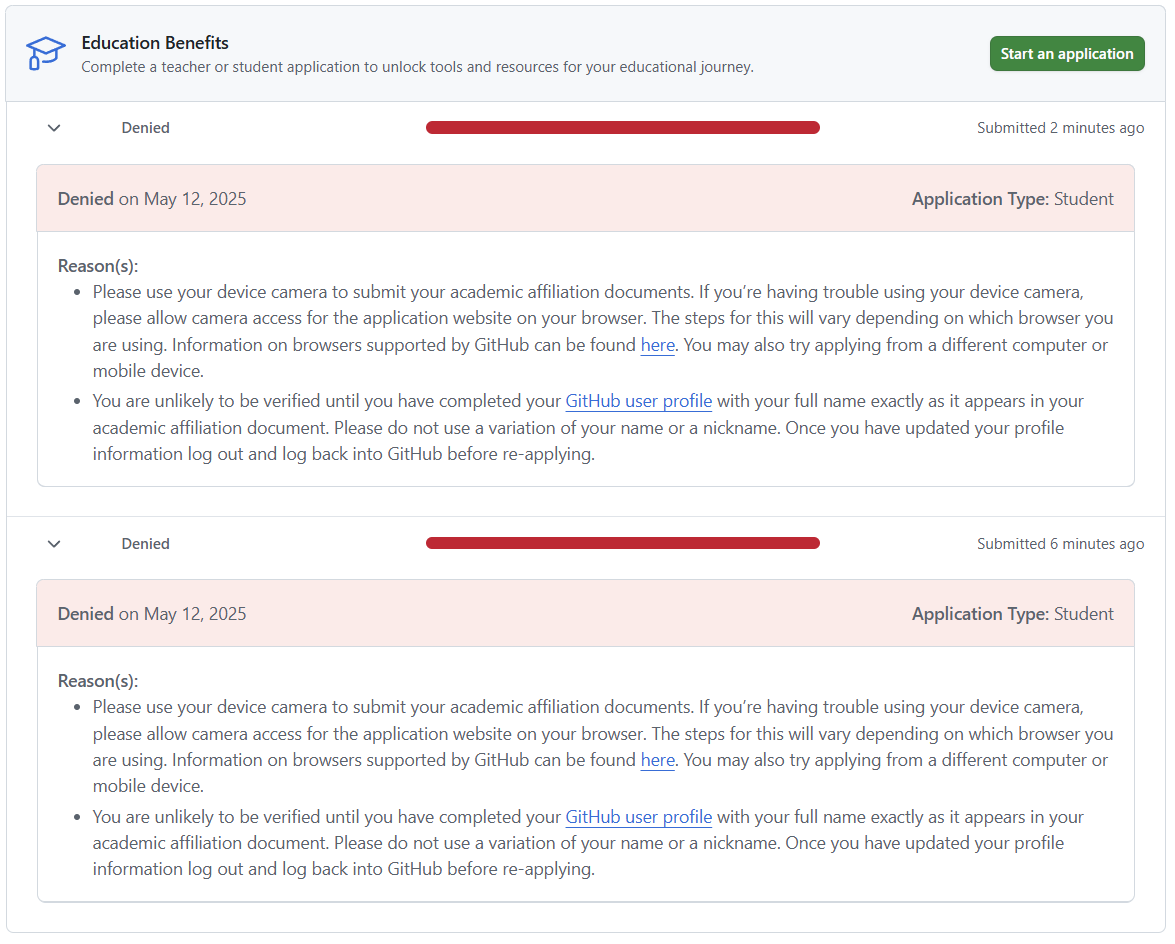Click the 'Submitted 2 minutes ago' timestamp
The image size is (1175, 944).
pyautogui.click(x=1060, y=128)
